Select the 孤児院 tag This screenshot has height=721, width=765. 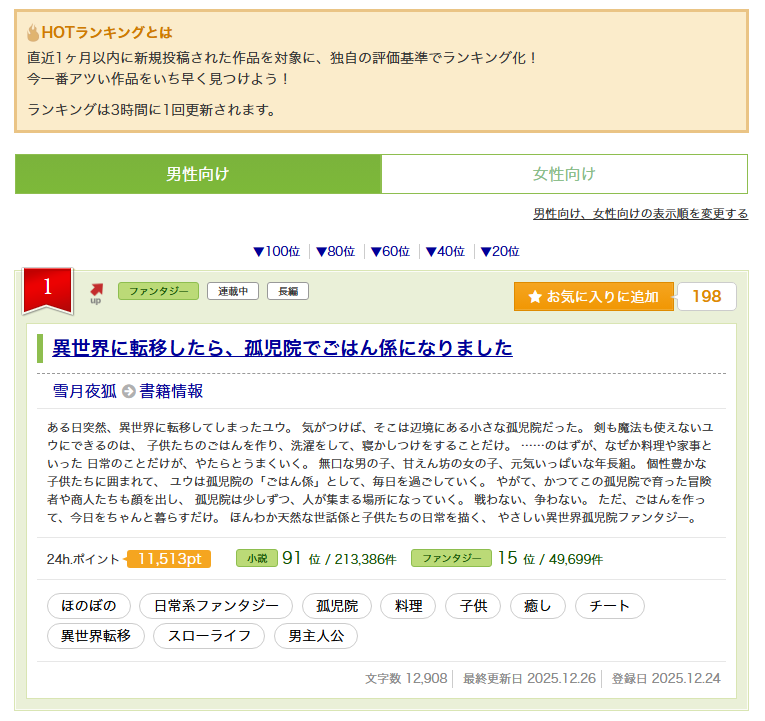tap(337, 606)
